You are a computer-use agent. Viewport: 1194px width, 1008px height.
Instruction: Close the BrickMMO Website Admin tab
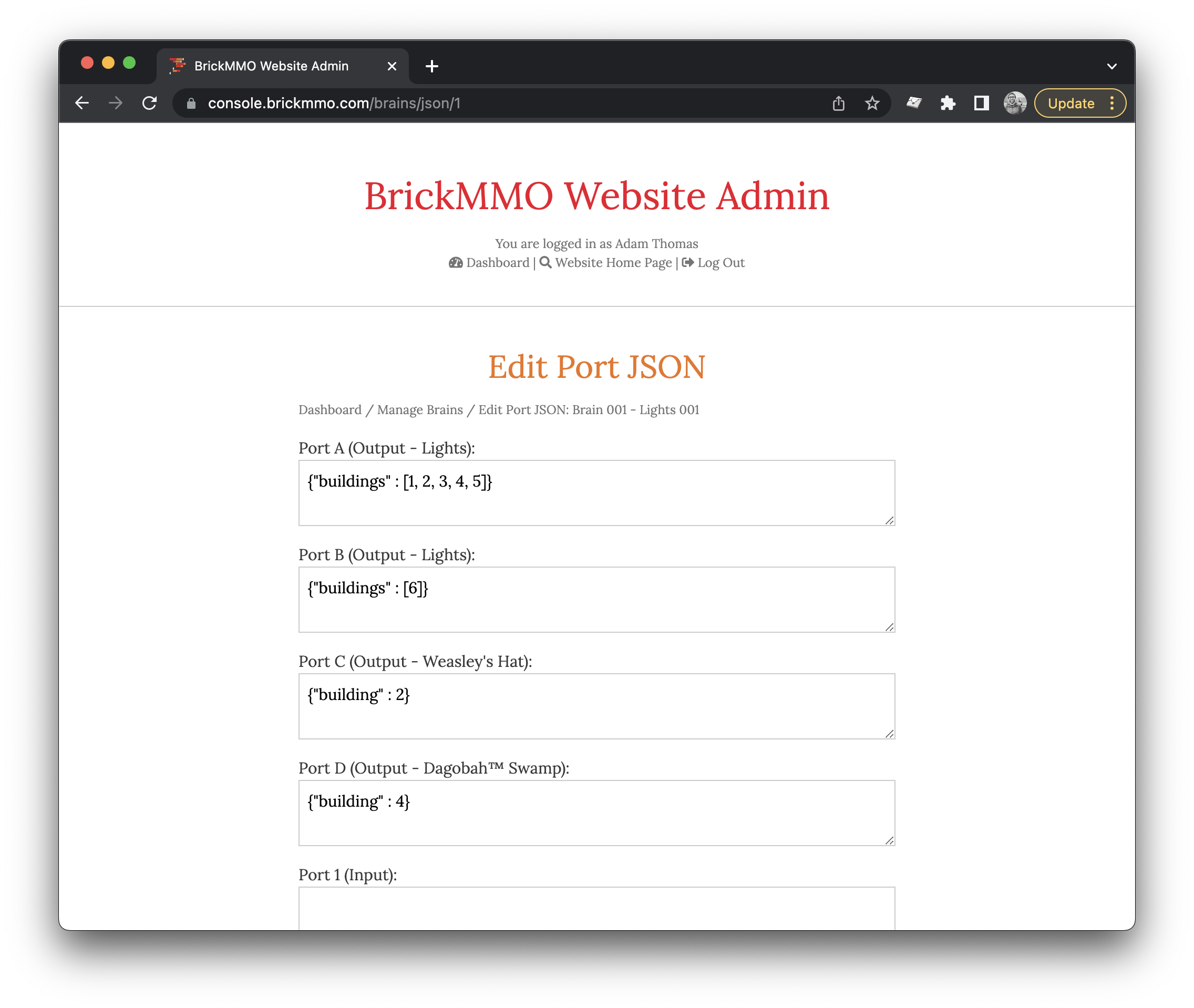pos(392,66)
